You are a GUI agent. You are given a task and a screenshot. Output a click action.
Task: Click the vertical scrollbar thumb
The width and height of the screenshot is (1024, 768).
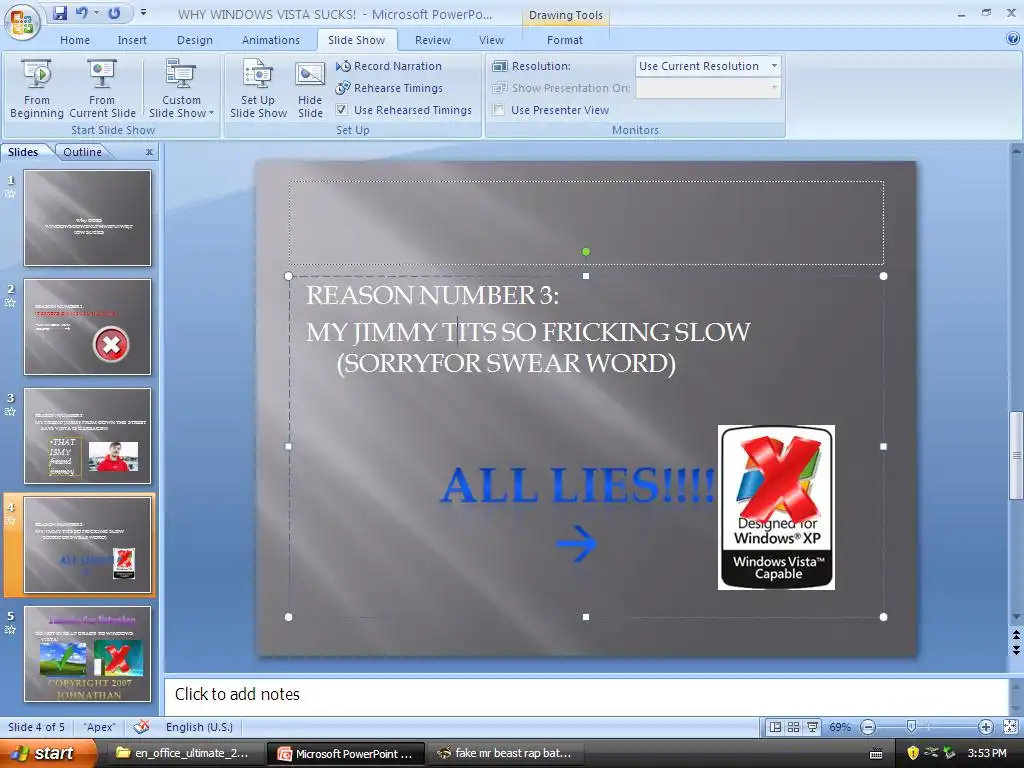(x=1016, y=455)
